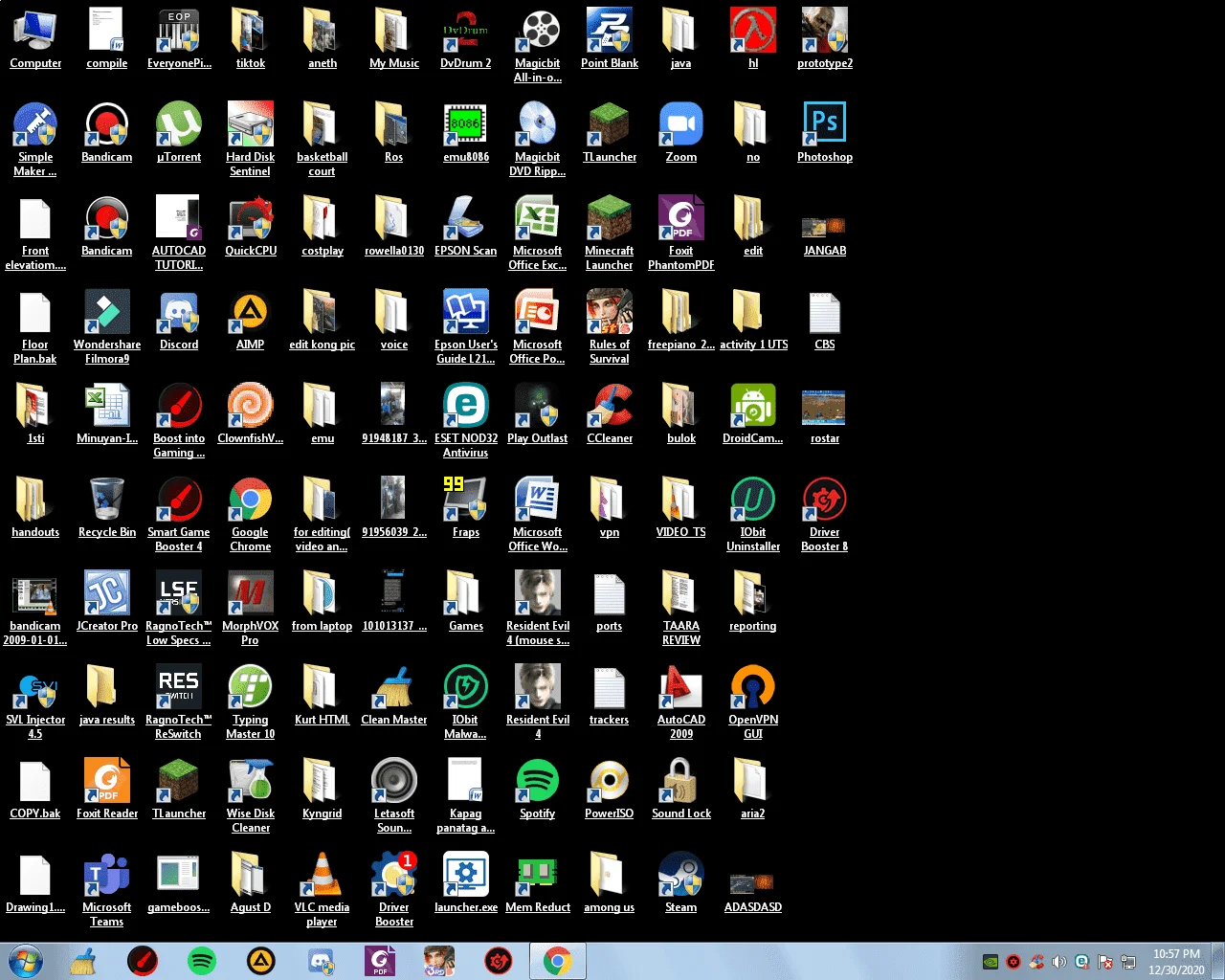
Task: Launch Zoom from the desktop
Action: (681, 132)
